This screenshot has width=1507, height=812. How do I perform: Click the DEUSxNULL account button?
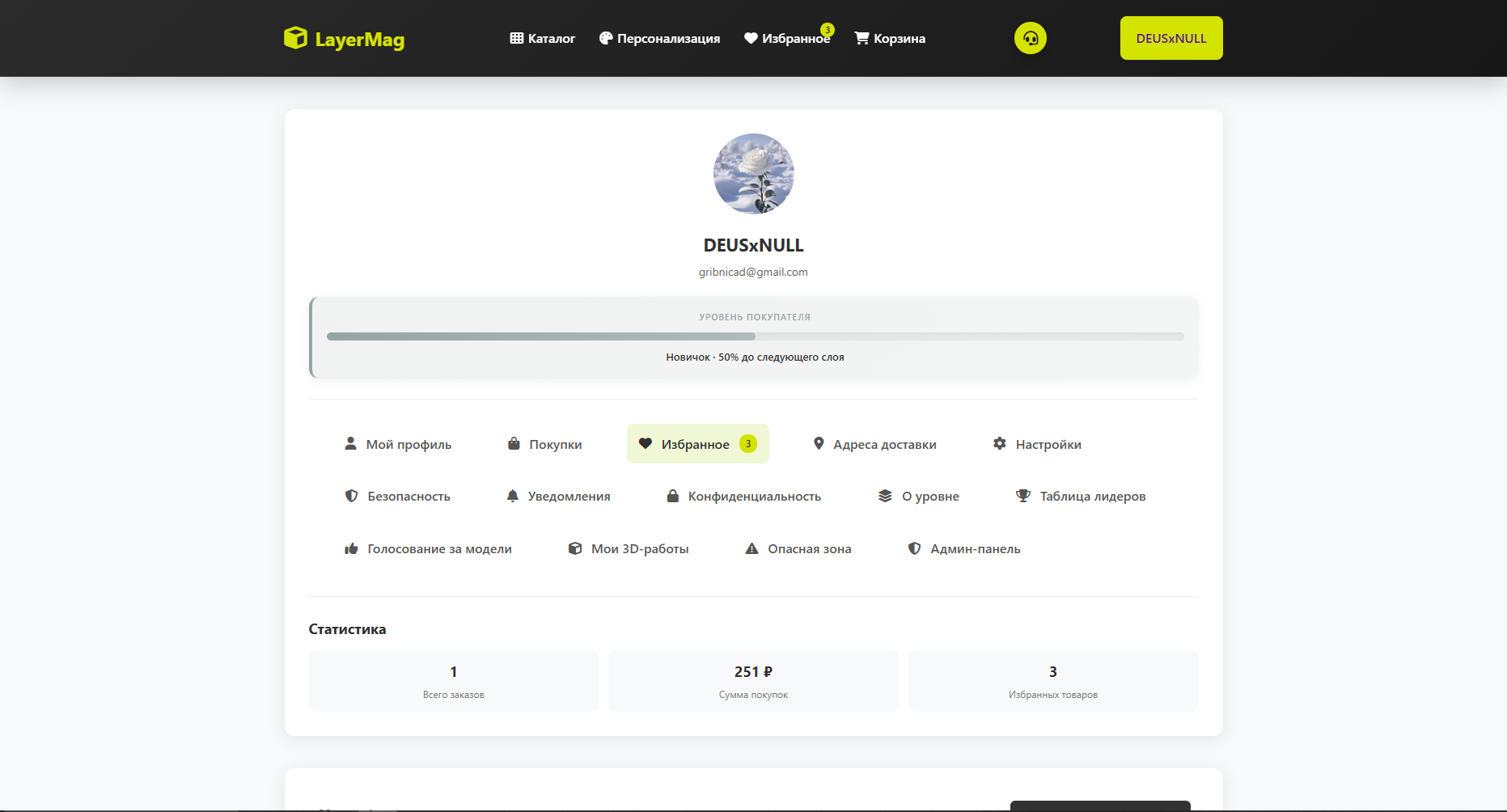[x=1171, y=38]
